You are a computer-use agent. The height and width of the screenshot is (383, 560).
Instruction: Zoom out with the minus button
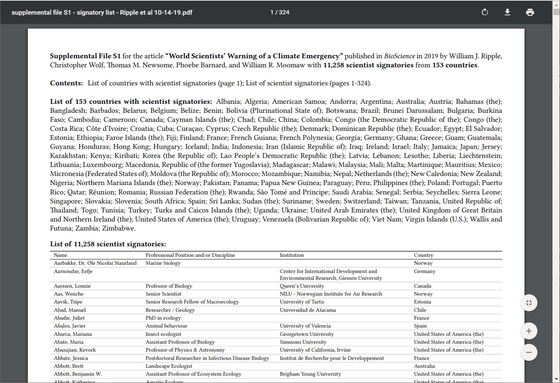point(529,352)
